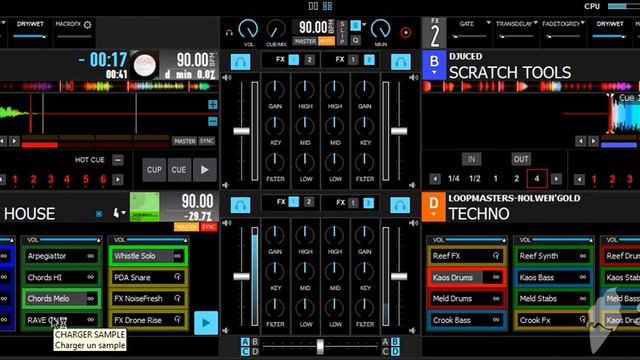Trigger the Kaos Drums sample pad

pos(466,277)
